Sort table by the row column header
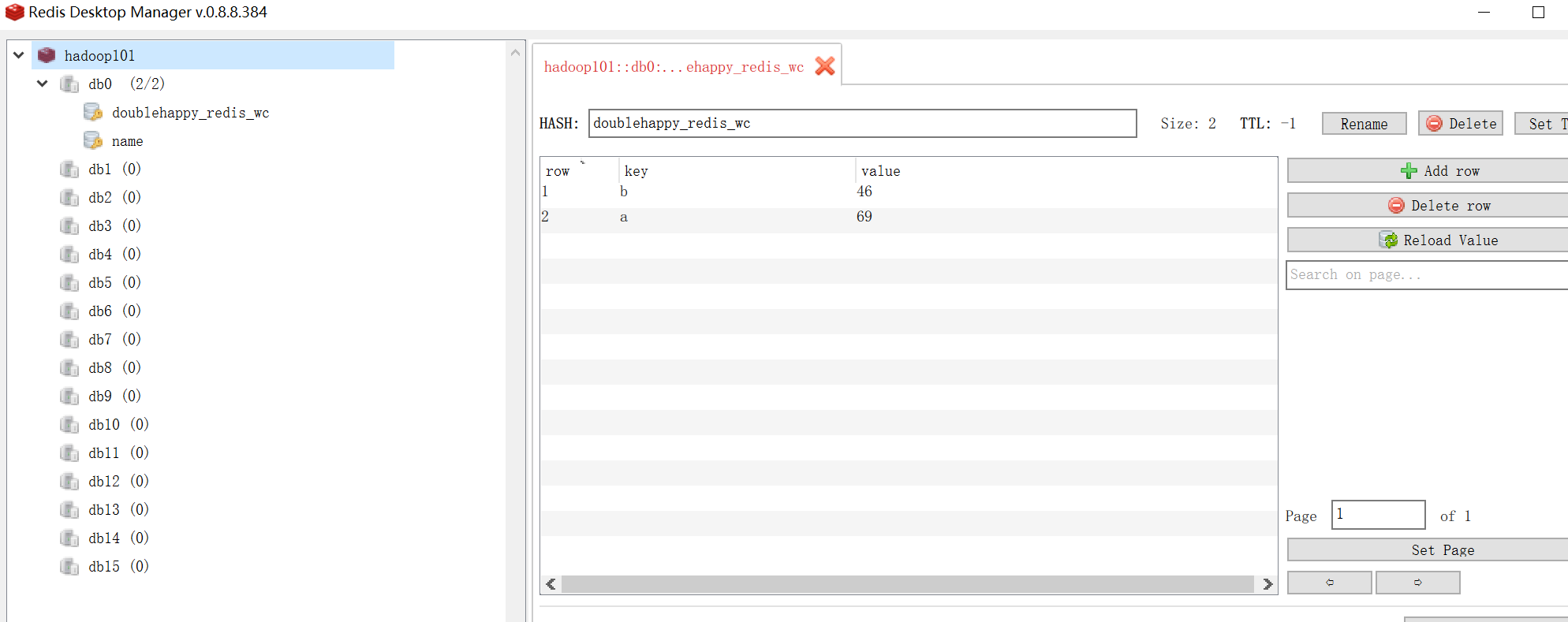 (x=579, y=170)
